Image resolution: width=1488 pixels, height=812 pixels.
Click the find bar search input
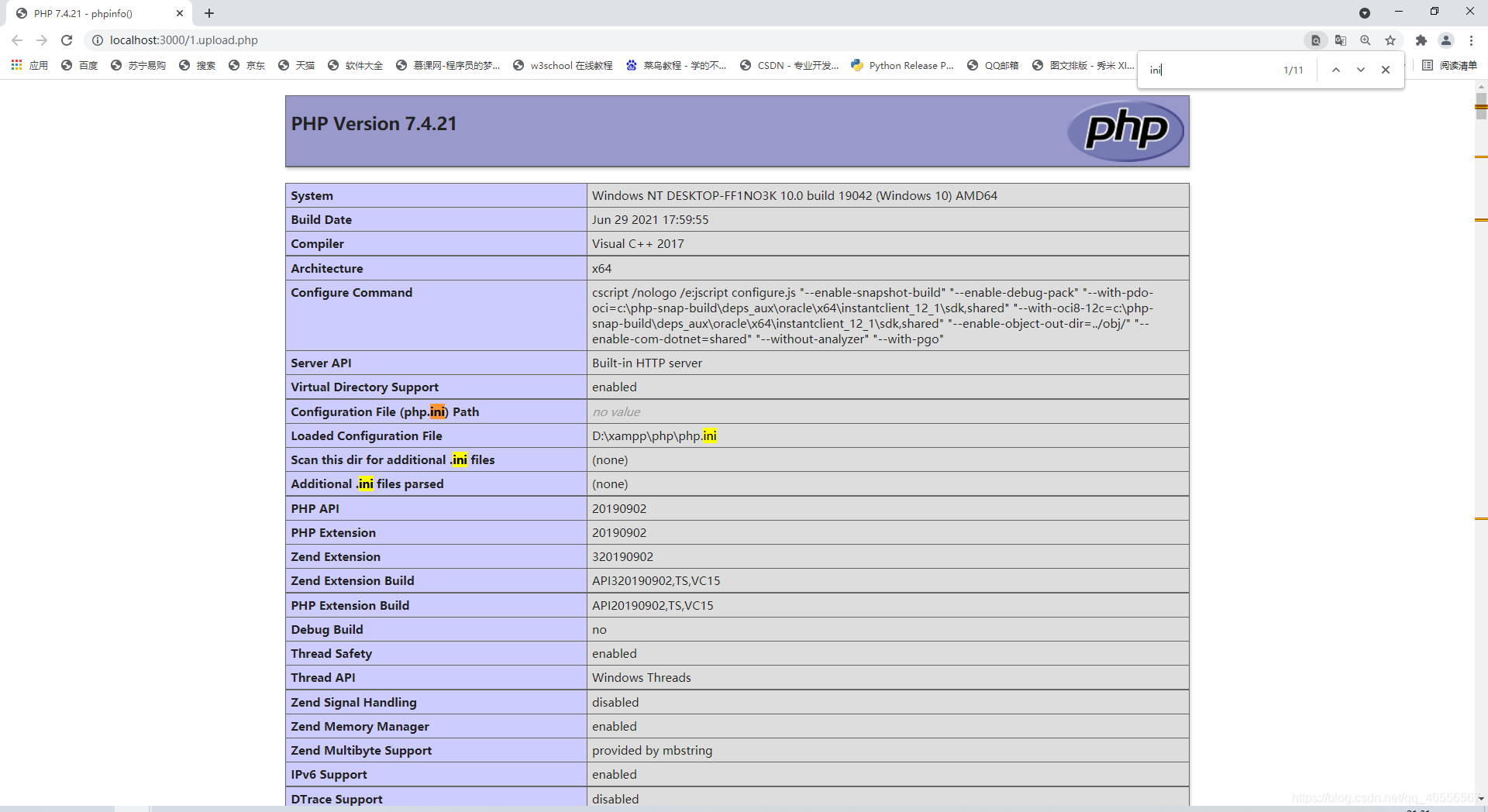pos(1212,70)
